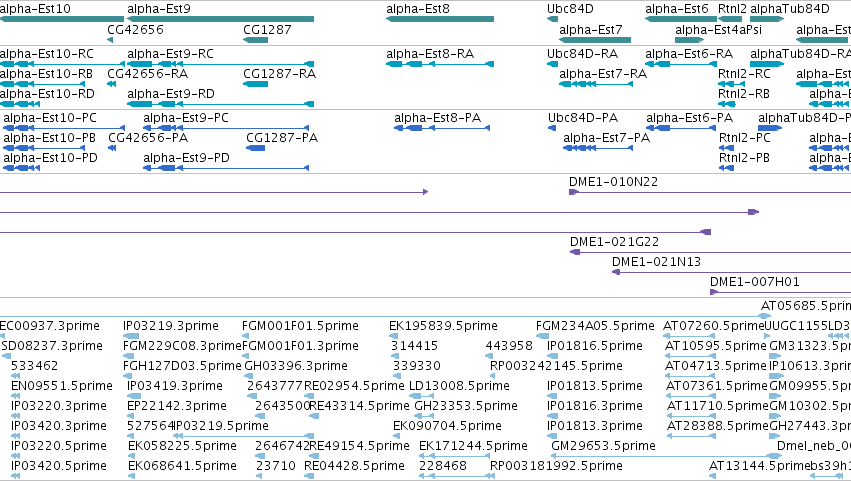Image resolution: width=851 pixels, height=481 pixels.
Task: Select the Rtnl2 gene label
Action: click(x=732, y=9)
